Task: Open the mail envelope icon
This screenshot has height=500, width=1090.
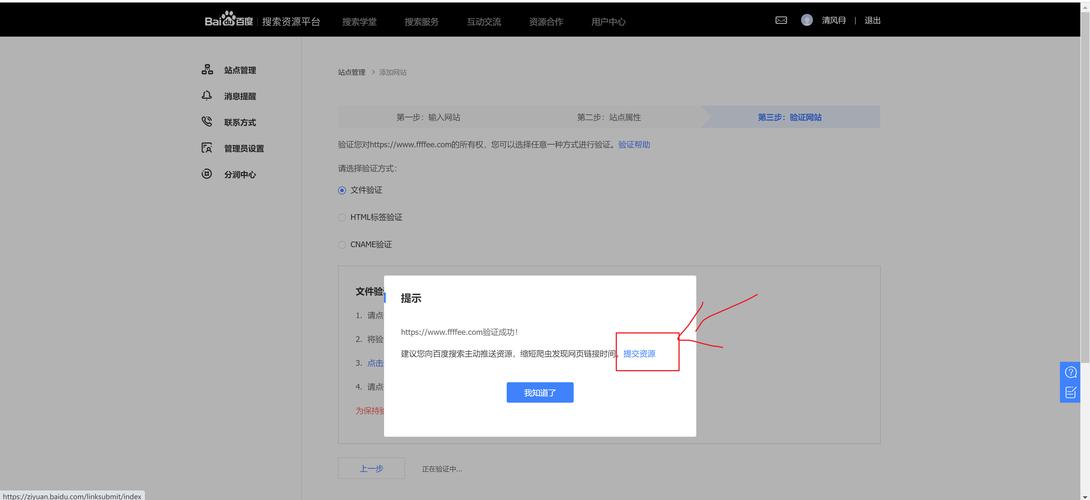Action: click(781, 21)
